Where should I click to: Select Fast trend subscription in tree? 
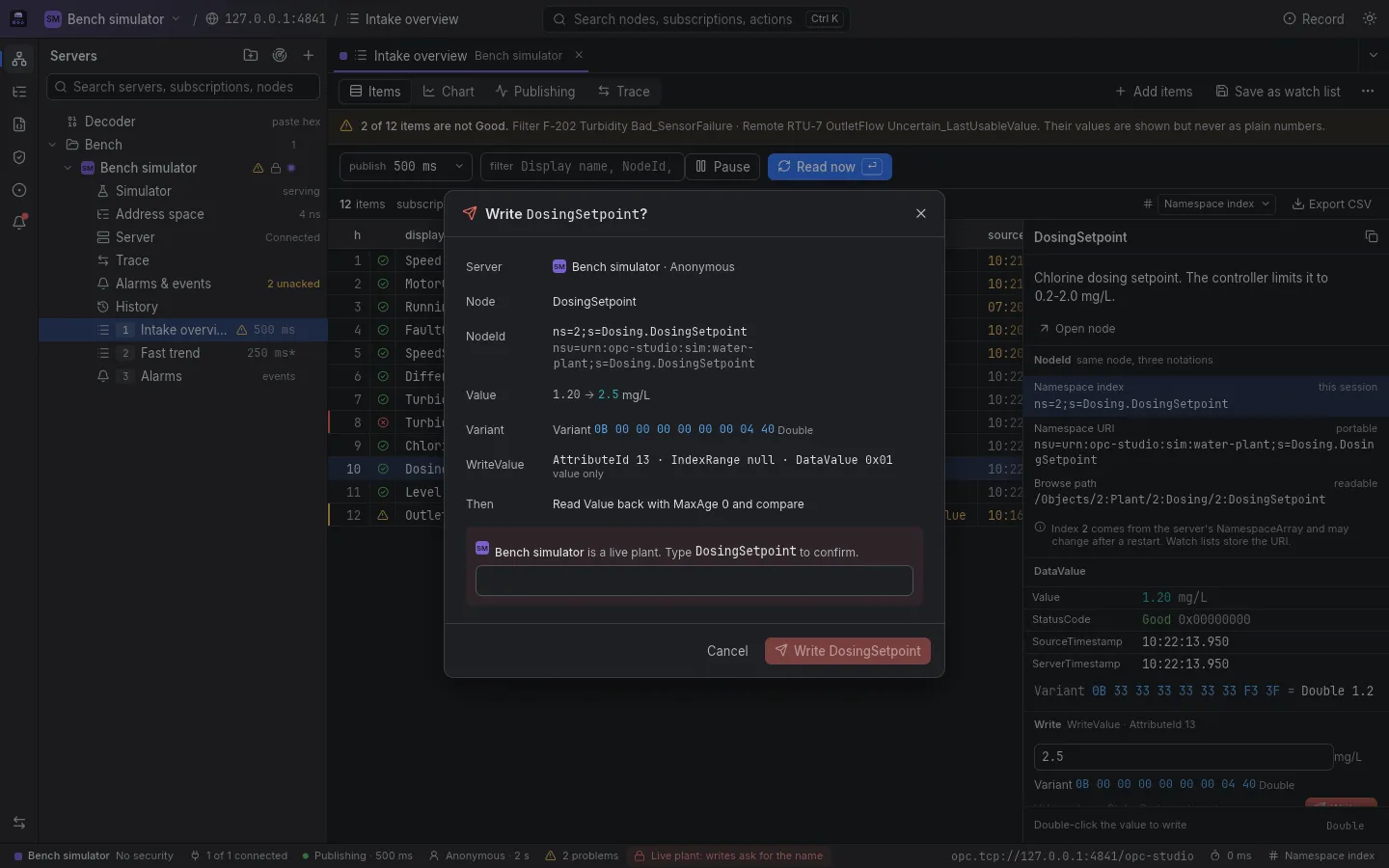tap(183, 353)
